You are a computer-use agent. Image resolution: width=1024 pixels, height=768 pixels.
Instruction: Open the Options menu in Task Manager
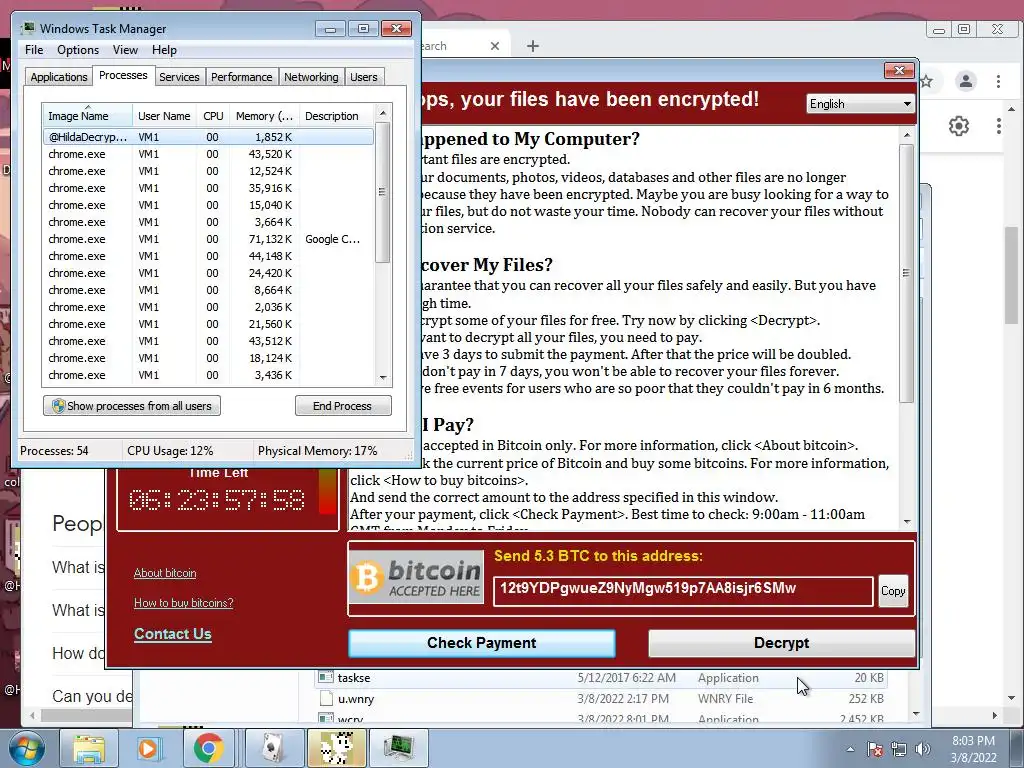(x=78, y=50)
